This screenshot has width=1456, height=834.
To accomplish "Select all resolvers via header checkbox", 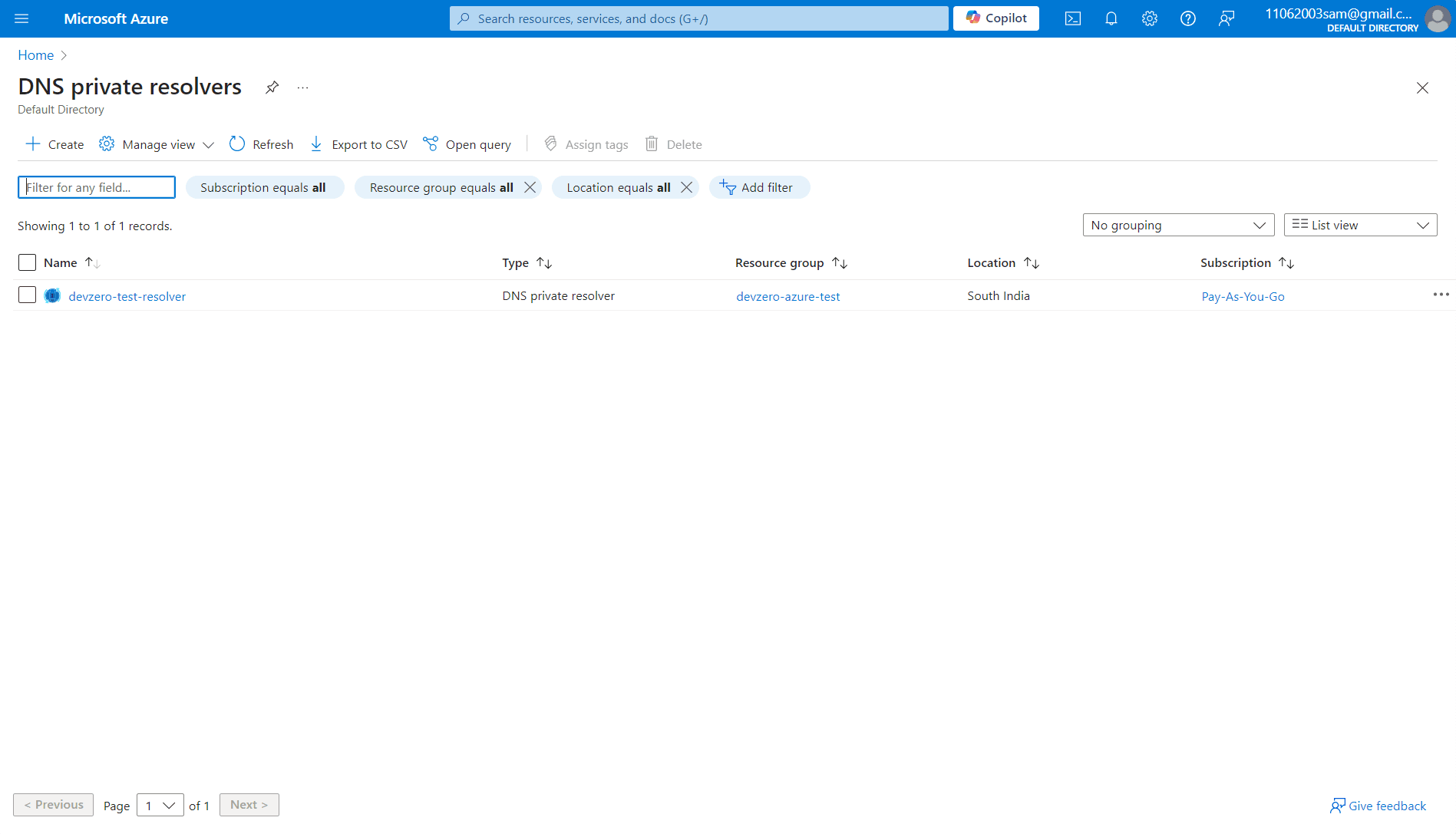I will pyautogui.click(x=27, y=262).
